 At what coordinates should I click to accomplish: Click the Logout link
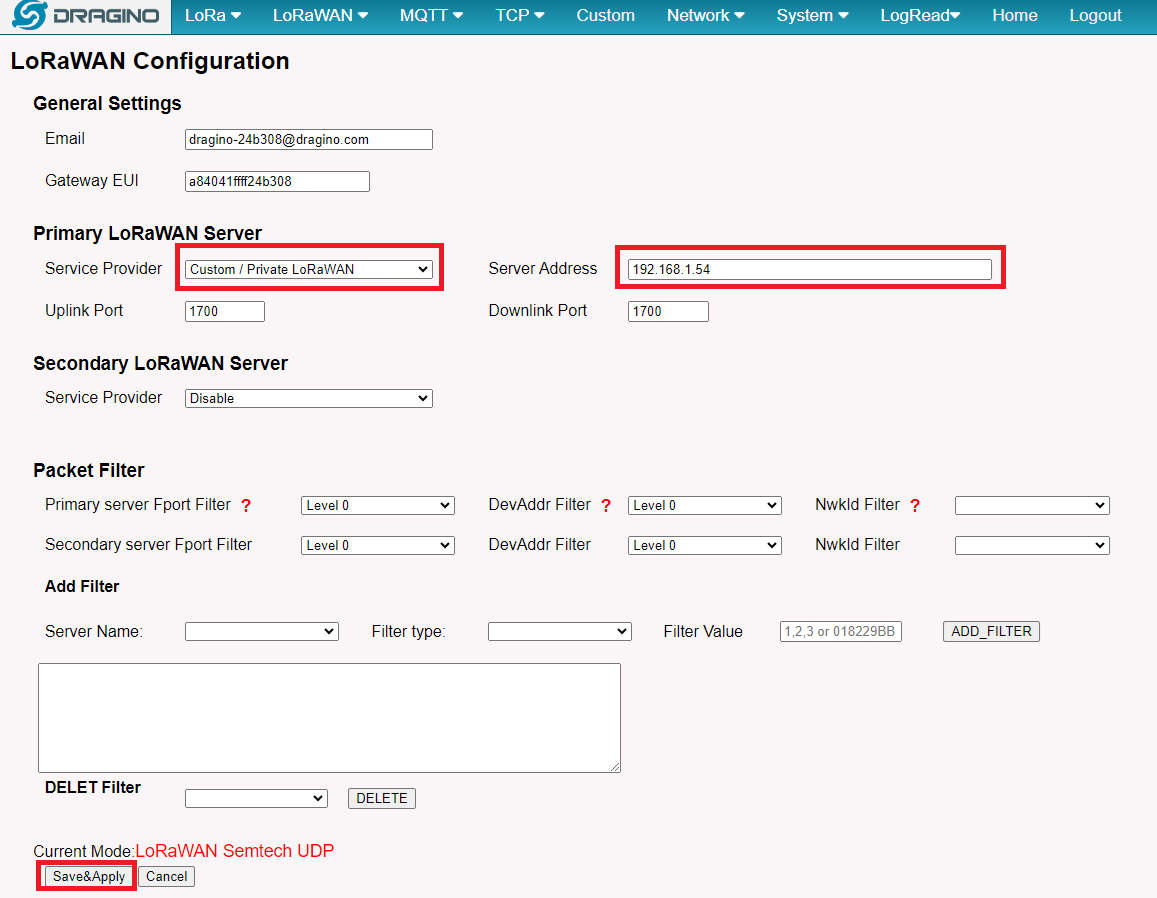pos(1095,16)
